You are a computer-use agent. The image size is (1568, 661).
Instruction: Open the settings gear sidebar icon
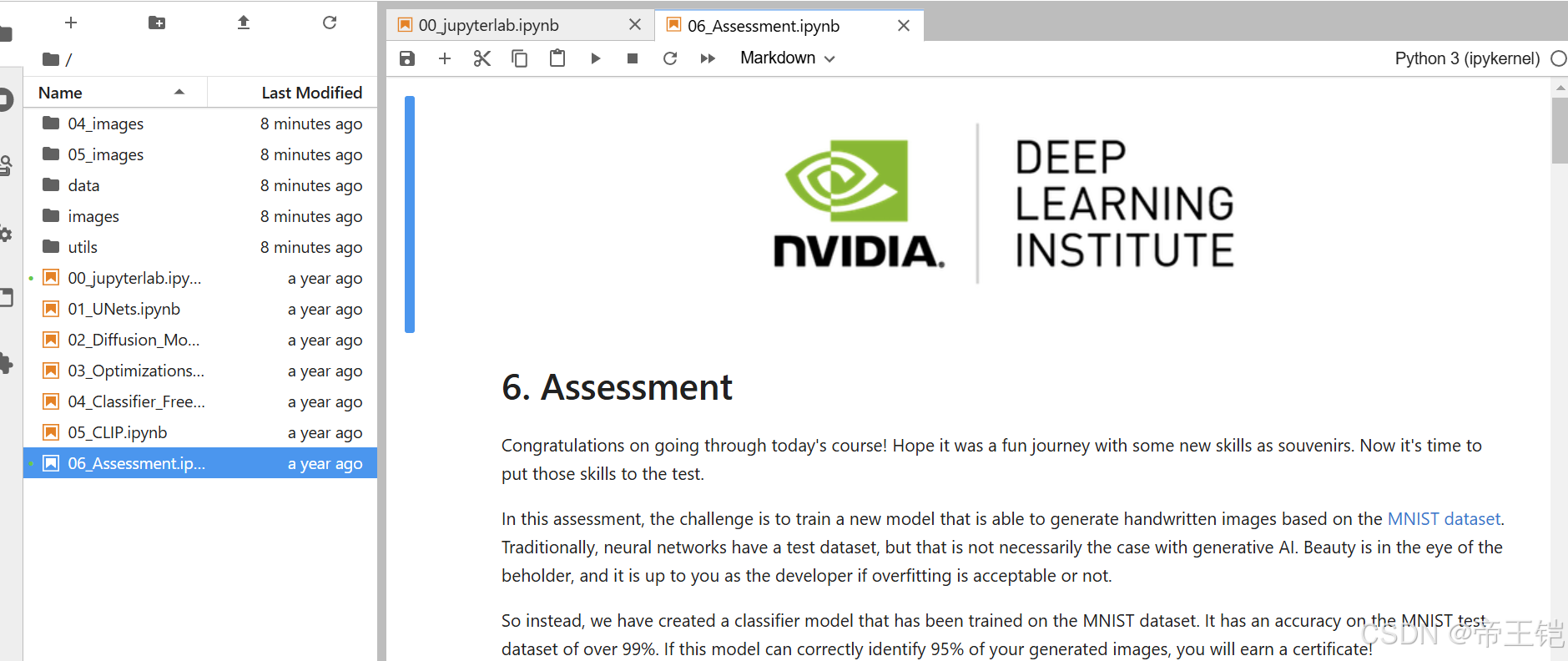click(6, 235)
